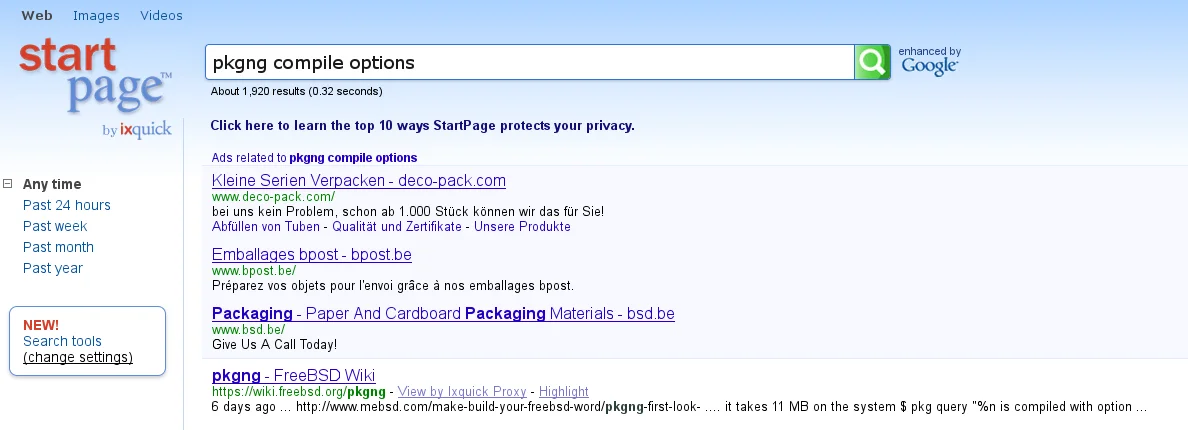1188x430 pixels.
Task: Click the by ixquick logo text
Action: click(x=136, y=129)
